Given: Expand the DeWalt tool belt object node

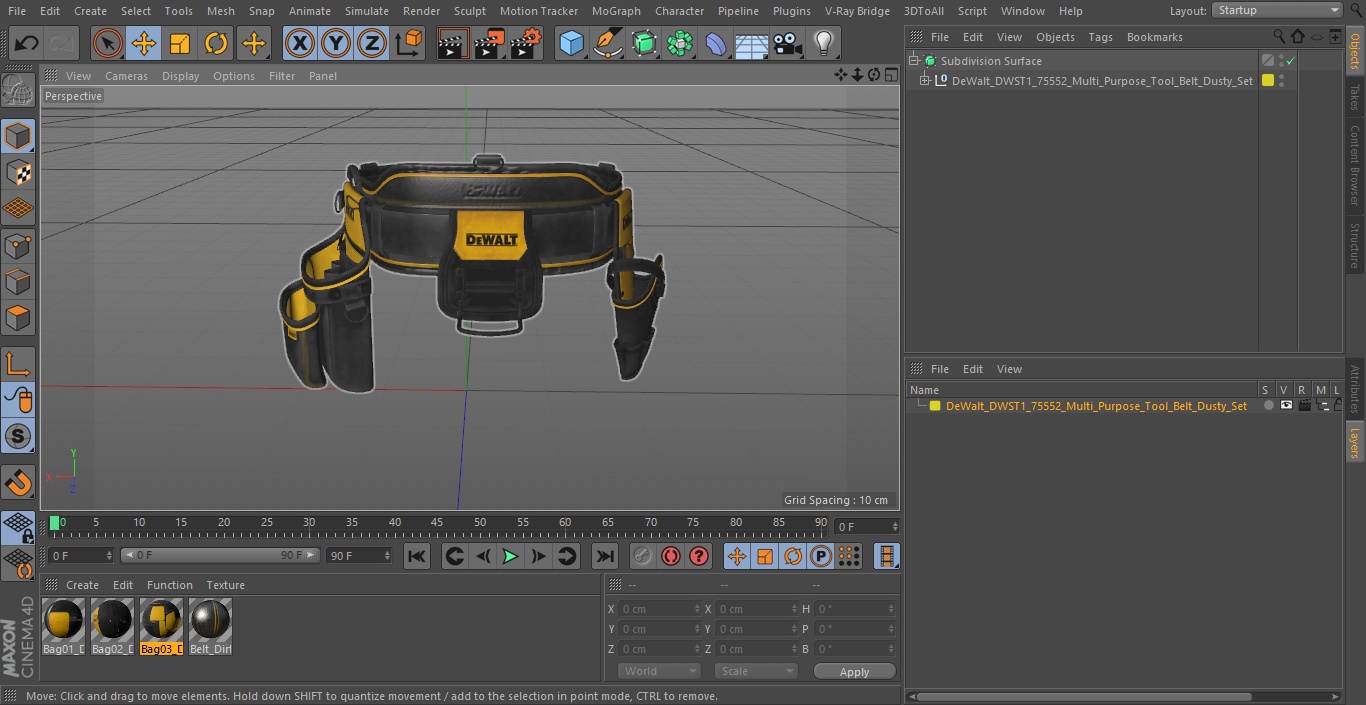Looking at the screenshot, I should (925, 81).
